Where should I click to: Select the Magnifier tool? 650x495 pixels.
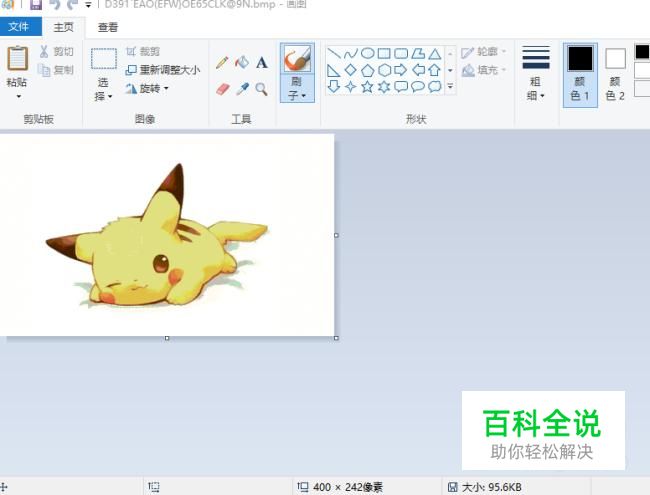(261, 89)
